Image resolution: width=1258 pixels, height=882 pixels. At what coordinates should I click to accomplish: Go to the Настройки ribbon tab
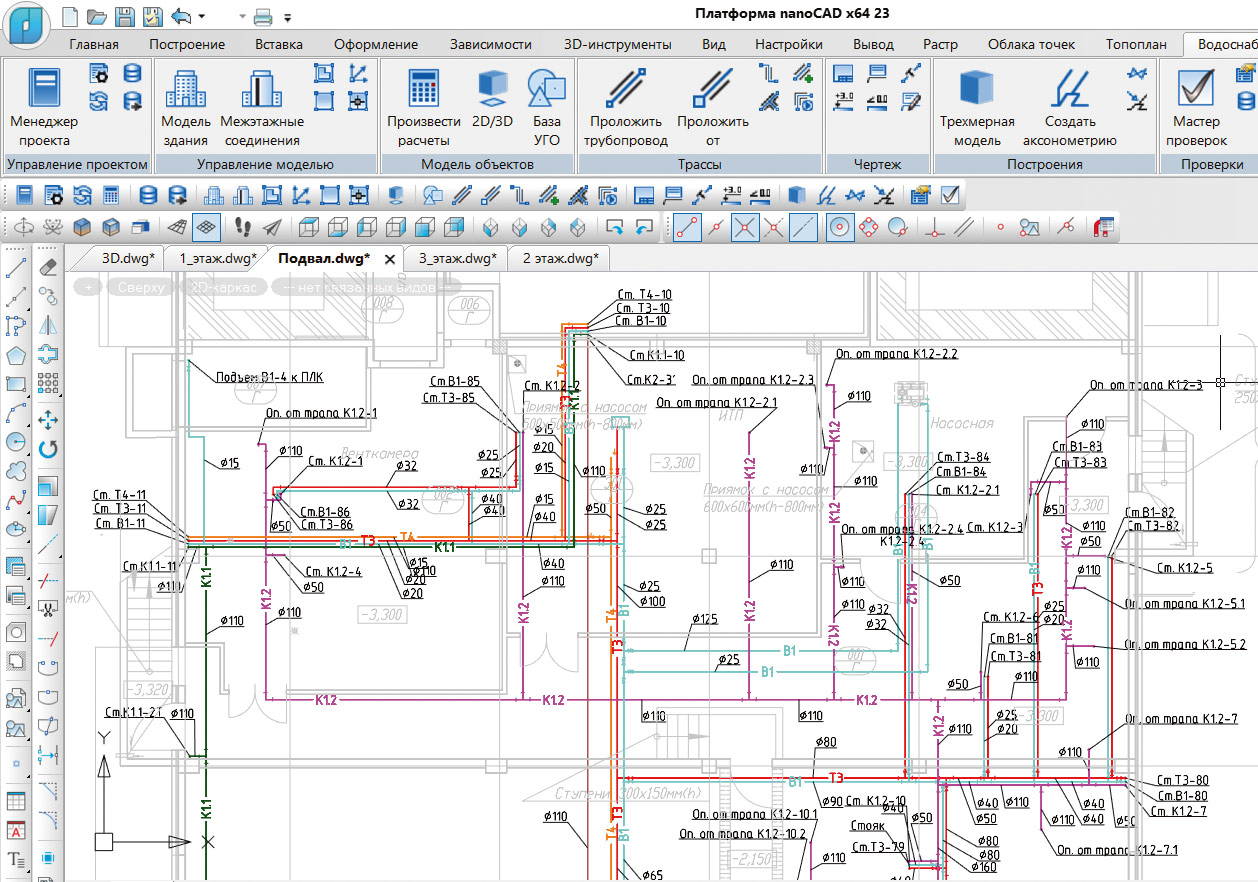click(789, 44)
